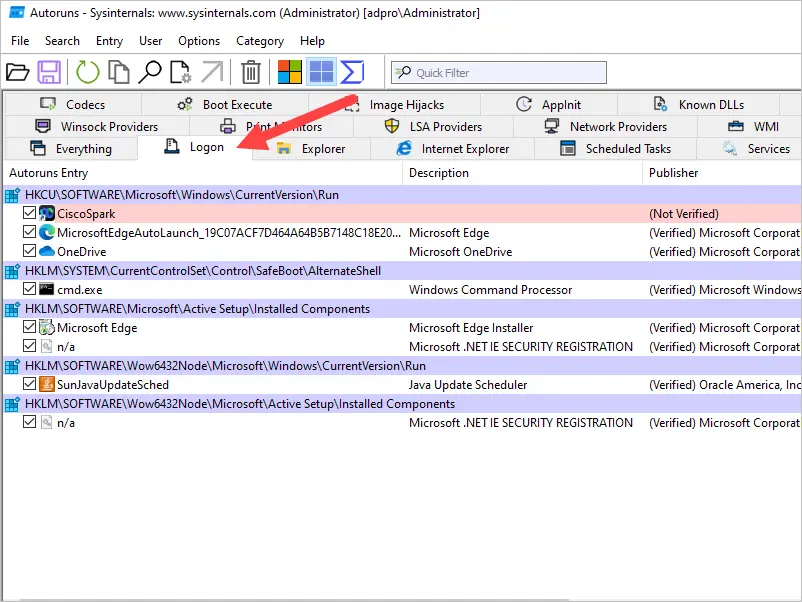Uncheck the n/a entry under Wow6432Node Active Setup
This screenshot has width=802, height=602.
(30, 422)
